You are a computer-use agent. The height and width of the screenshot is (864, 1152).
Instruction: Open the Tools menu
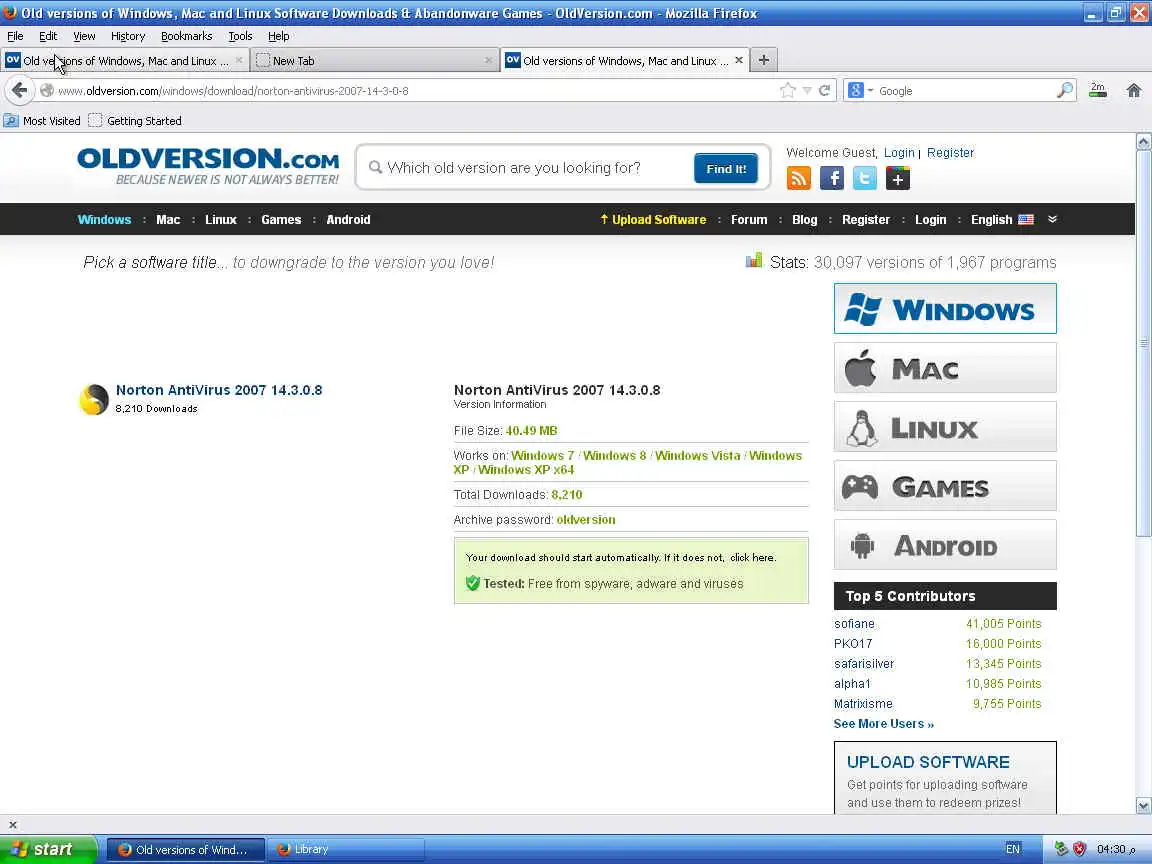tap(240, 36)
